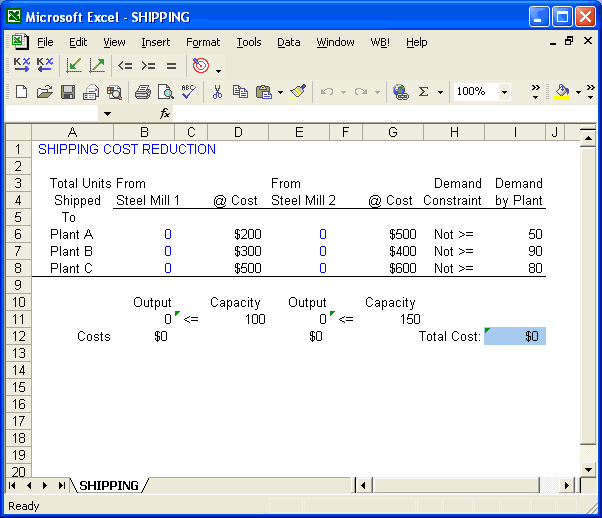The image size is (602, 518).
Task: Click the maximize objective chart icon
Action: click(97, 65)
